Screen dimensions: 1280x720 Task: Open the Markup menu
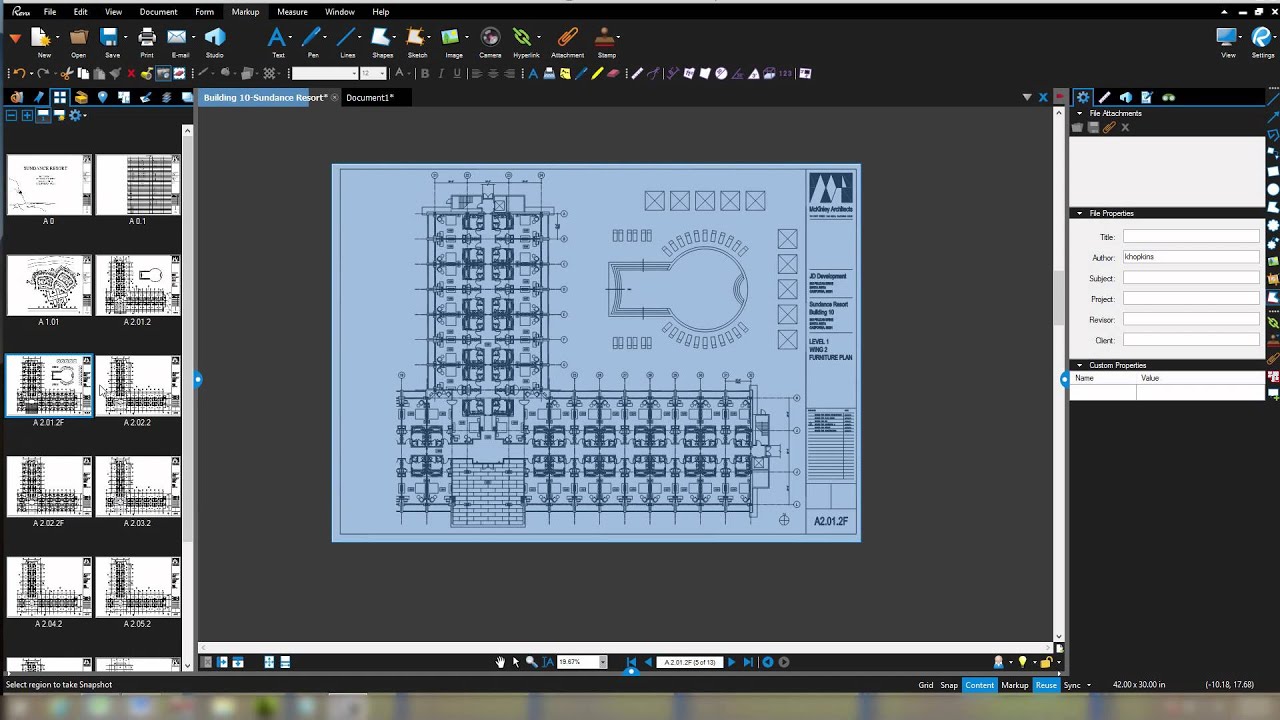245,12
